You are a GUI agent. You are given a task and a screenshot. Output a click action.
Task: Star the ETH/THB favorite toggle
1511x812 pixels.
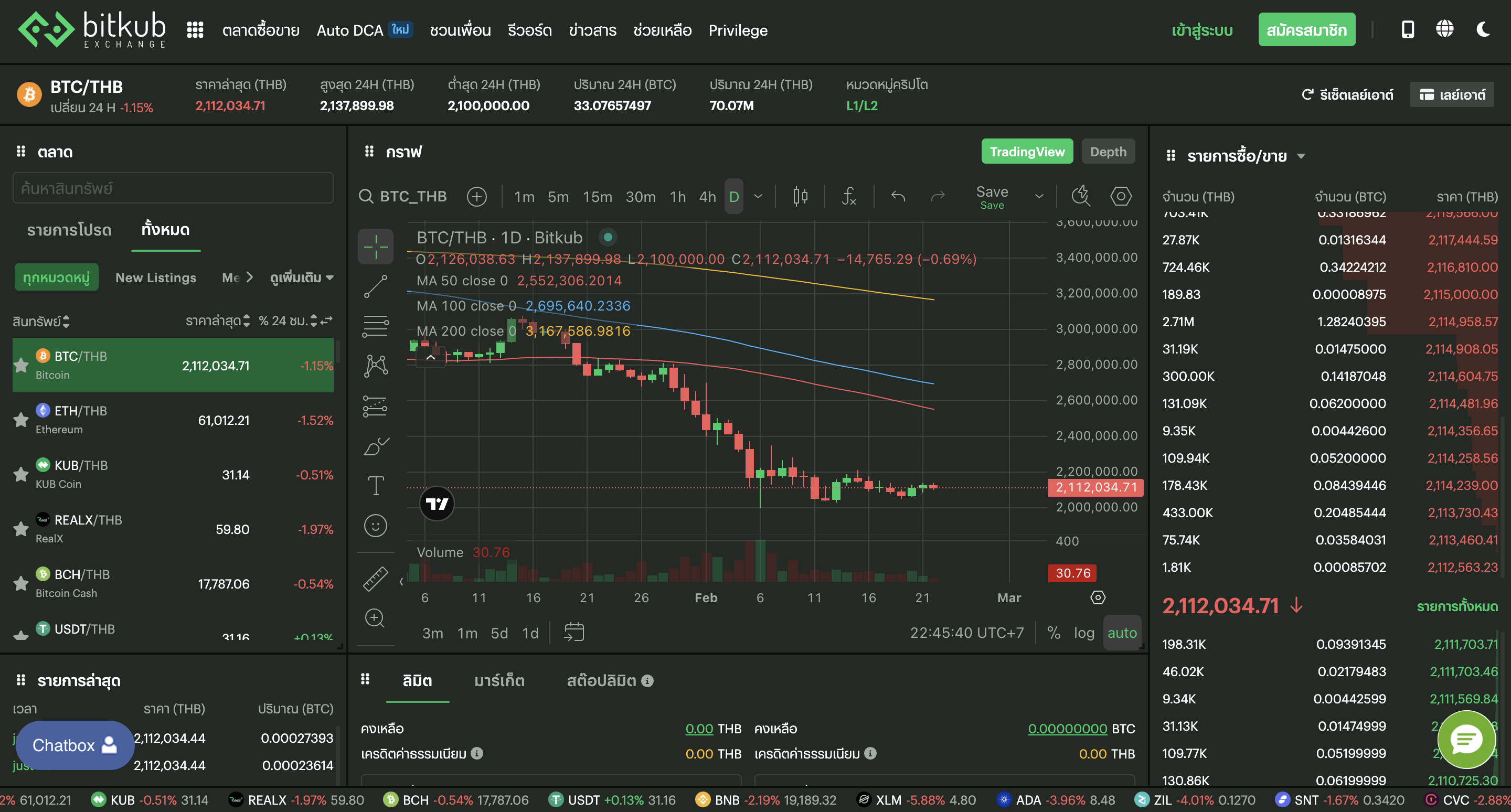20,419
